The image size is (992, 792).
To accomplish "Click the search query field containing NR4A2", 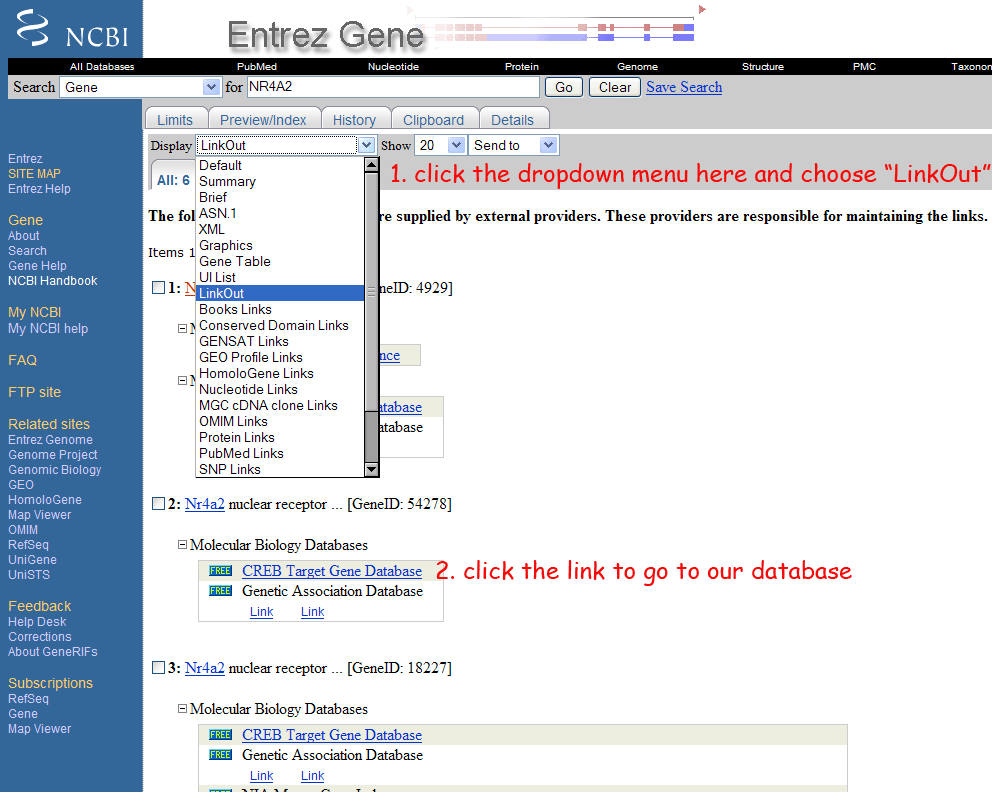I will point(393,87).
